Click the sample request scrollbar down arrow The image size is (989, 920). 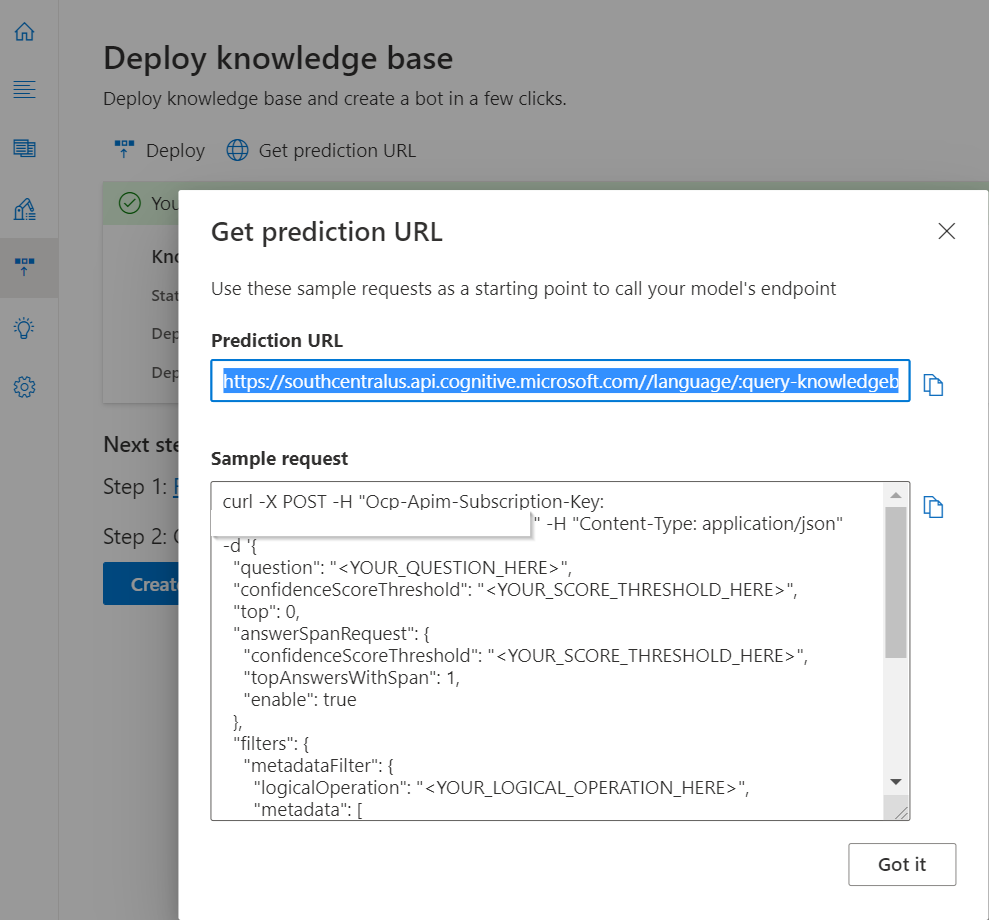[x=896, y=782]
